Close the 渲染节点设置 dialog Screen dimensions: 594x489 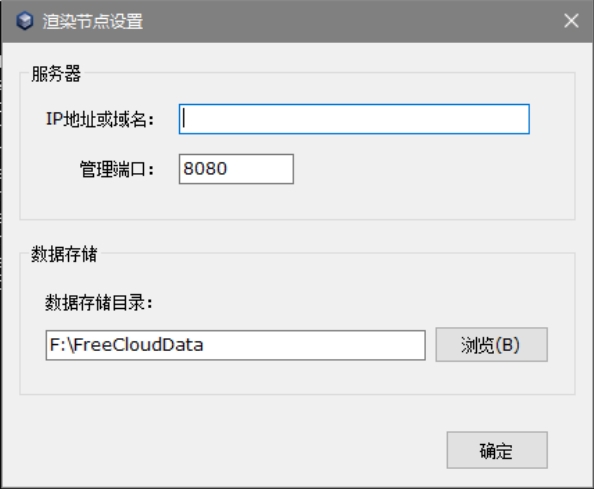tap(571, 21)
